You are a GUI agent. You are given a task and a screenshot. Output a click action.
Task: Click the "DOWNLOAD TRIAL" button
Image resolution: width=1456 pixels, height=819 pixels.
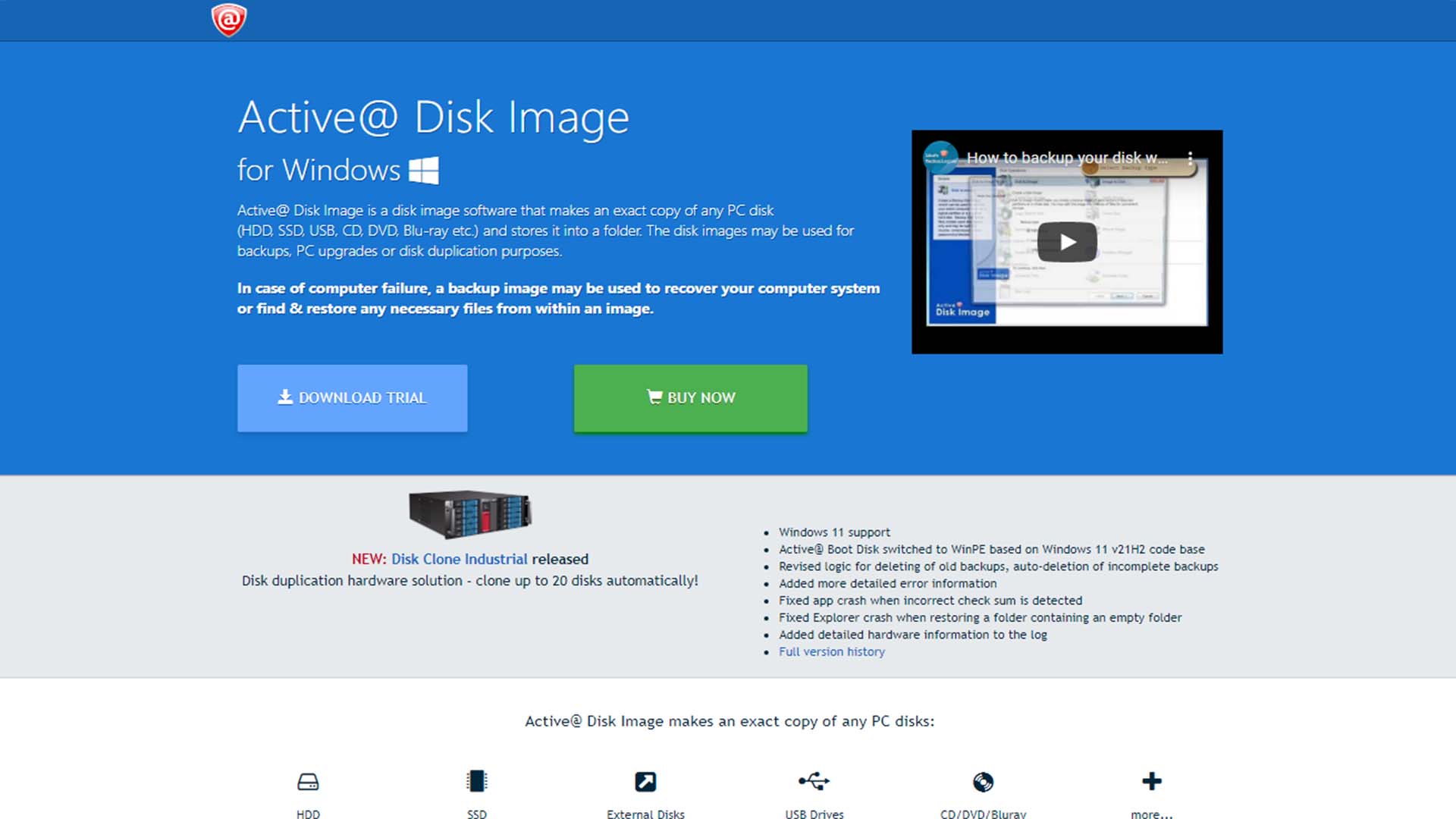[352, 397]
